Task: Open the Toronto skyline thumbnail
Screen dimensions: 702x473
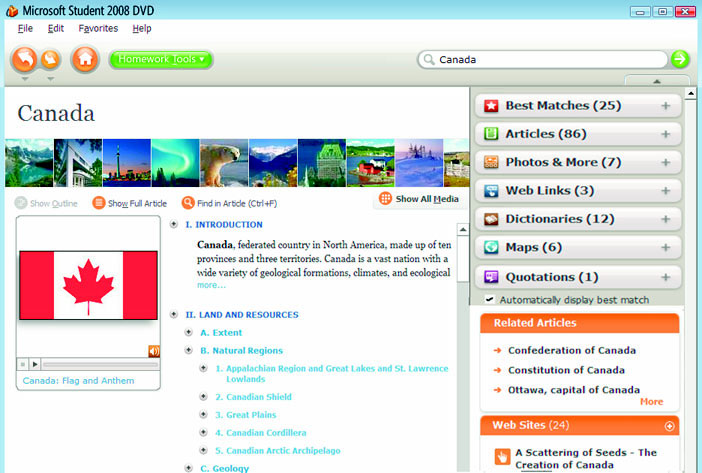Action: 127,162
